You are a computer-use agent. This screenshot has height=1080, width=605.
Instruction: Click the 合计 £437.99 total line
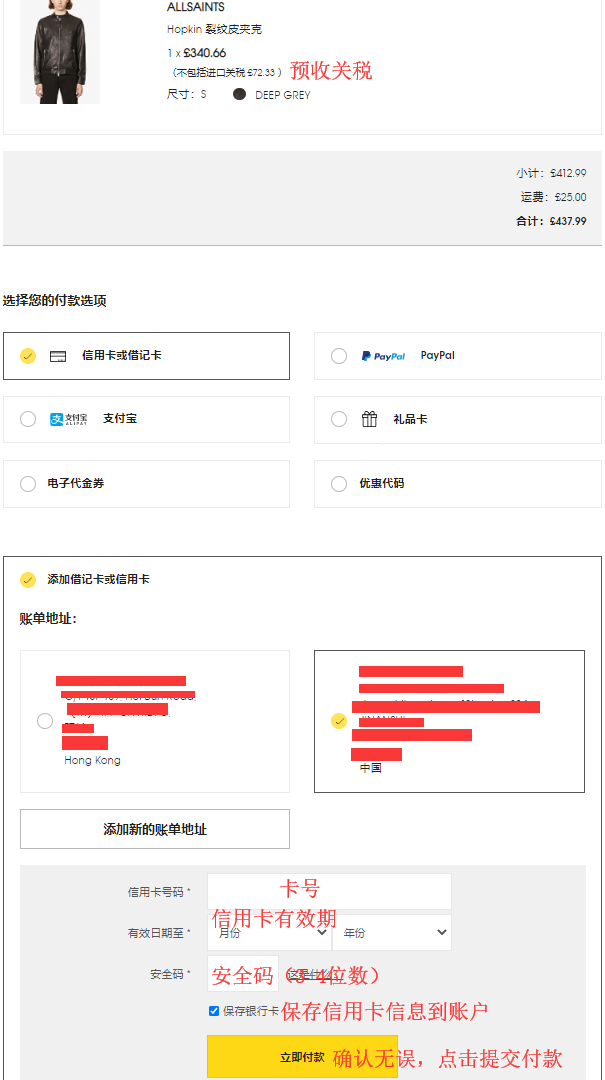(551, 221)
